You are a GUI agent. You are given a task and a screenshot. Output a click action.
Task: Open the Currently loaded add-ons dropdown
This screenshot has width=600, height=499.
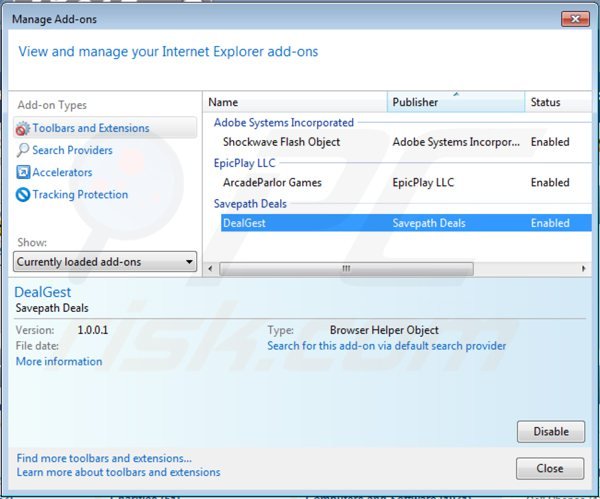105,262
